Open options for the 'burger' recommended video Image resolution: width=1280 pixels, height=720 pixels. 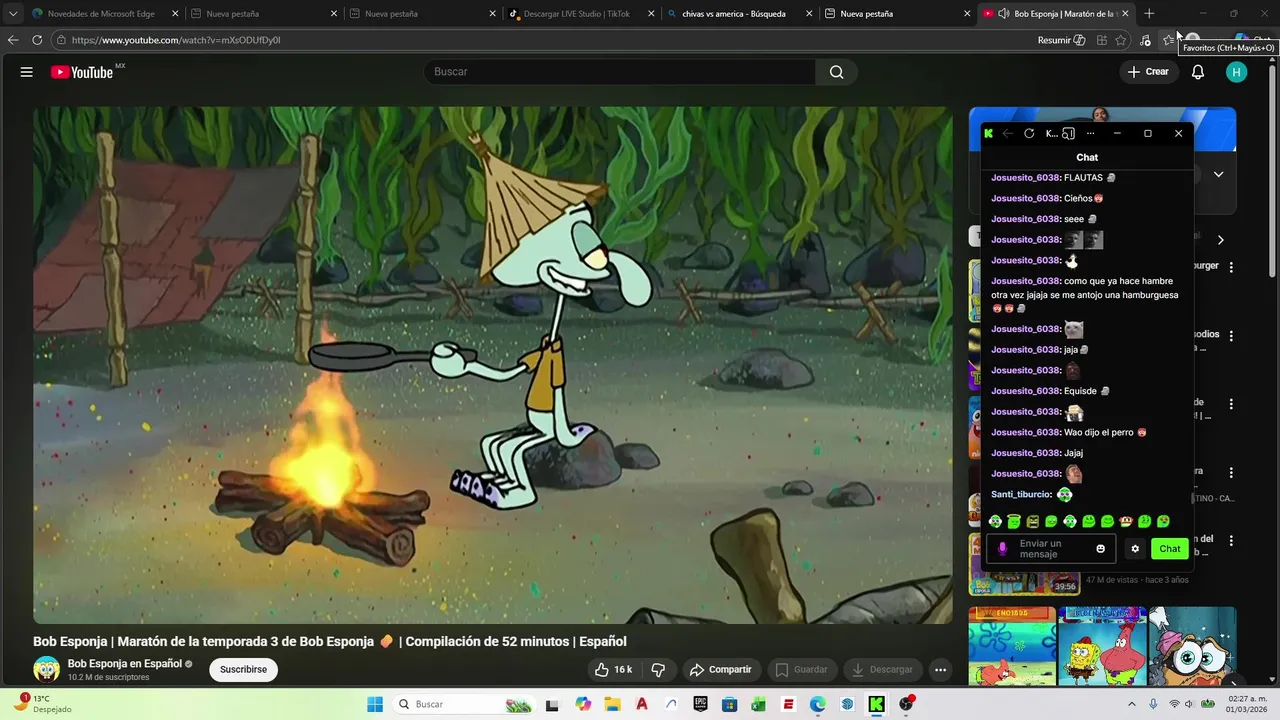(x=1231, y=267)
